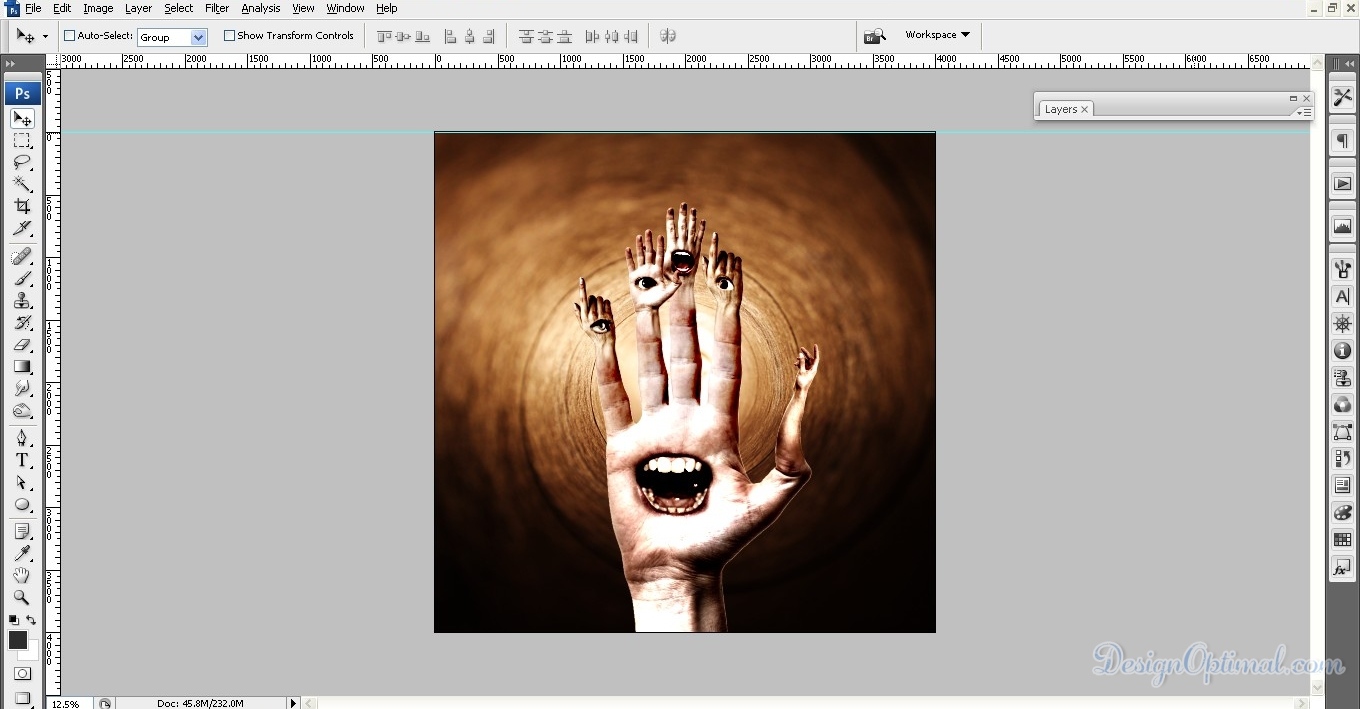Select the Healing Brush tool
This screenshot has width=1360, height=709.
22,257
